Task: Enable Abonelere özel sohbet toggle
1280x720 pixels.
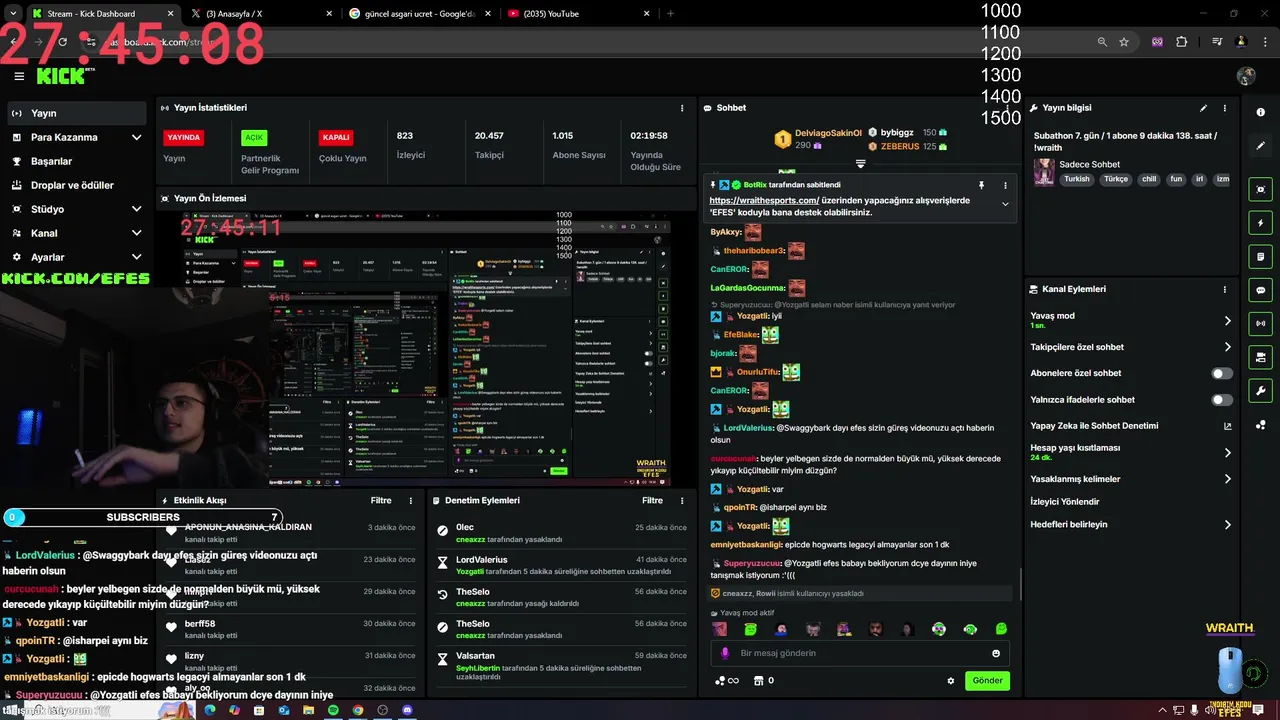Action: (1222, 373)
